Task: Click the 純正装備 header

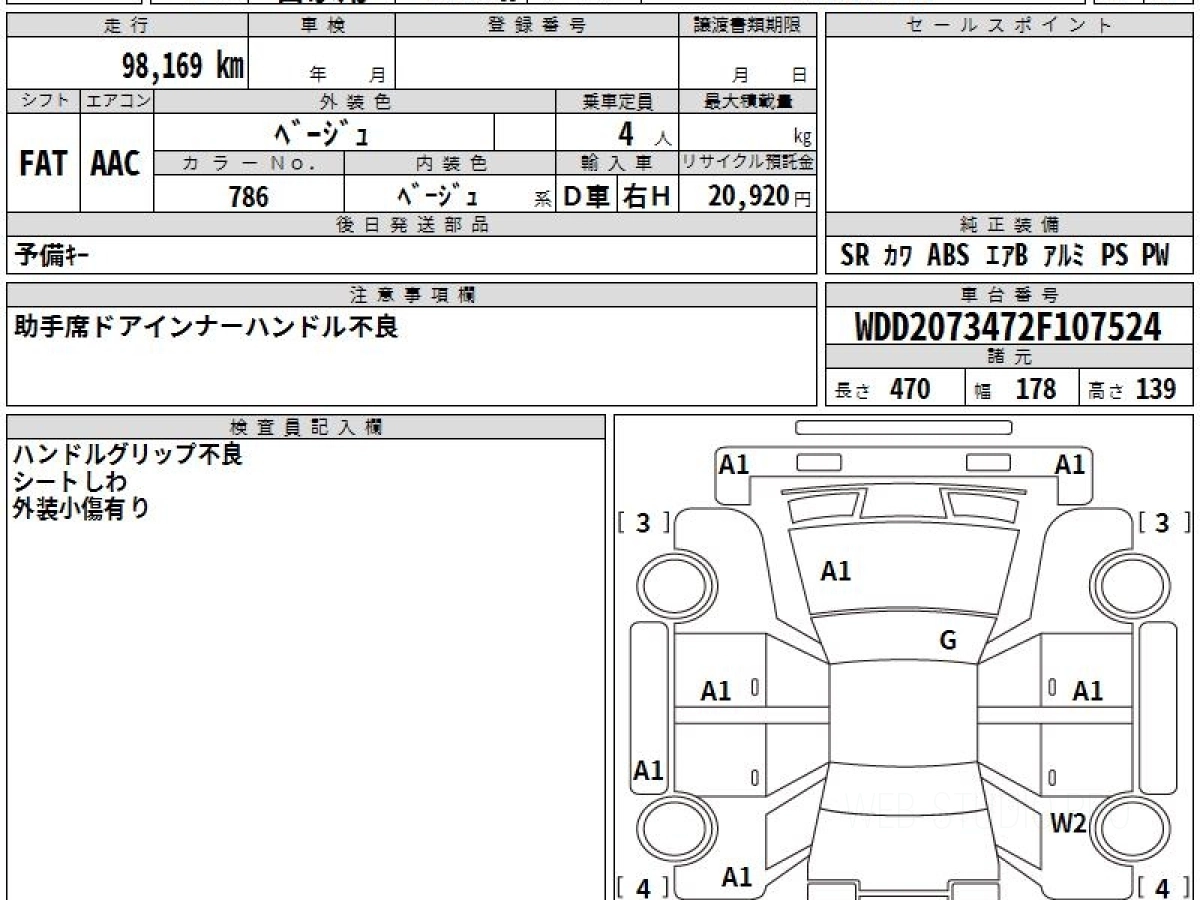Action: tap(1010, 225)
